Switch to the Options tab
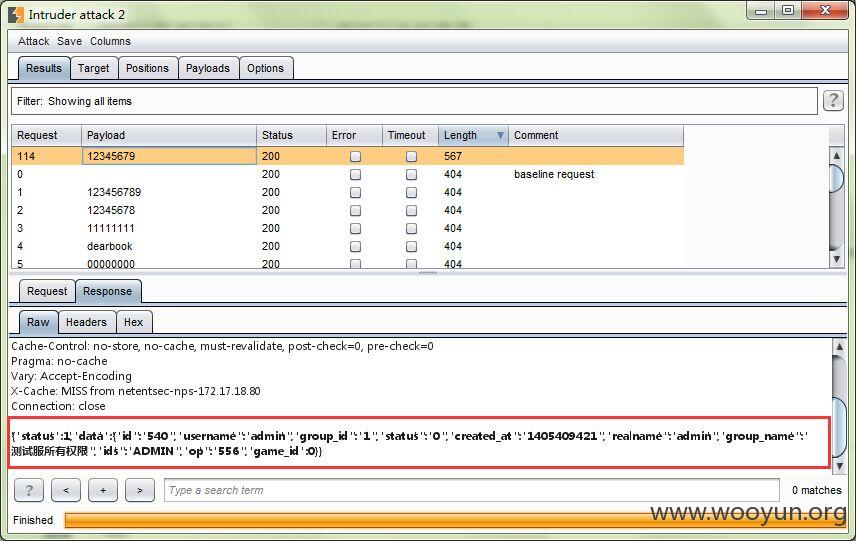This screenshot has width=856, height=541. pyautogui.click(x=265, y=68)
